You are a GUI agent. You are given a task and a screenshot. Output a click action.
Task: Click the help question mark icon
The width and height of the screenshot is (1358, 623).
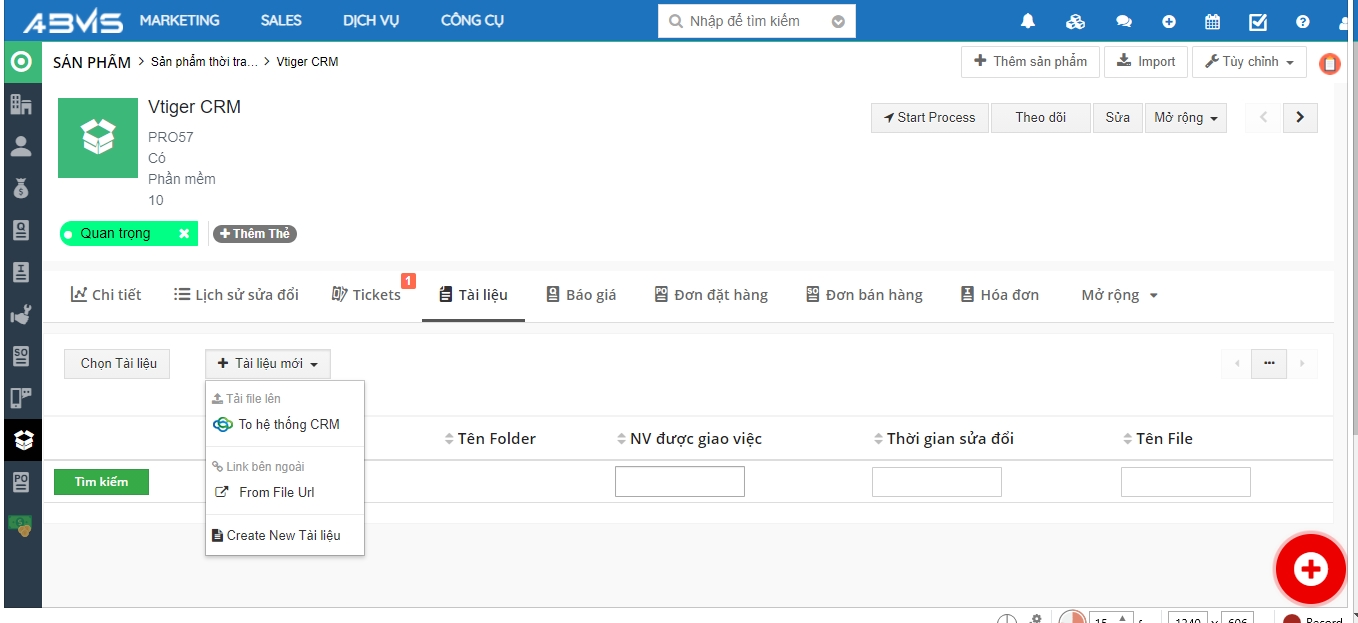(x=1302, y=21)
